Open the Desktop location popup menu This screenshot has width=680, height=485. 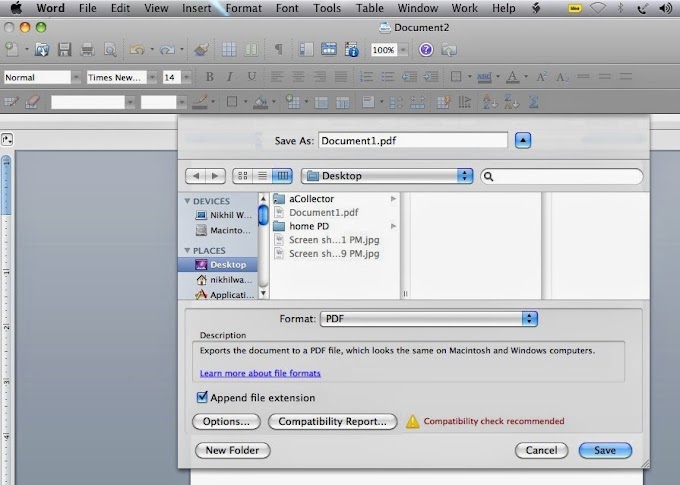point(387,176)
